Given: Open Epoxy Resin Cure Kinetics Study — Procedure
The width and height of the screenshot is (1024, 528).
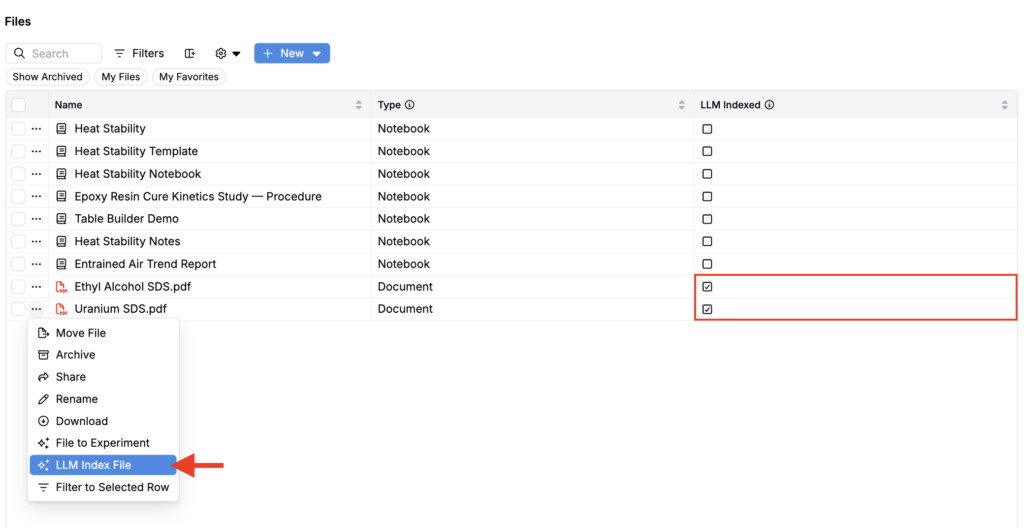Looking at the screenshot, I should 198,196.
